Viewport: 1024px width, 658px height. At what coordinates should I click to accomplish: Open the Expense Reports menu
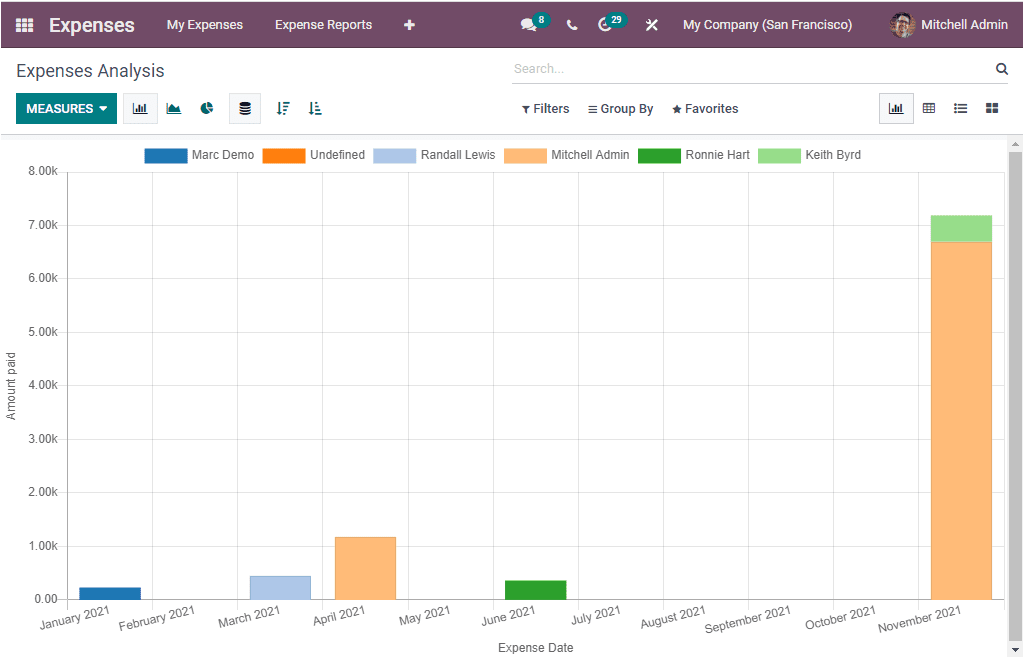point(323,24)
